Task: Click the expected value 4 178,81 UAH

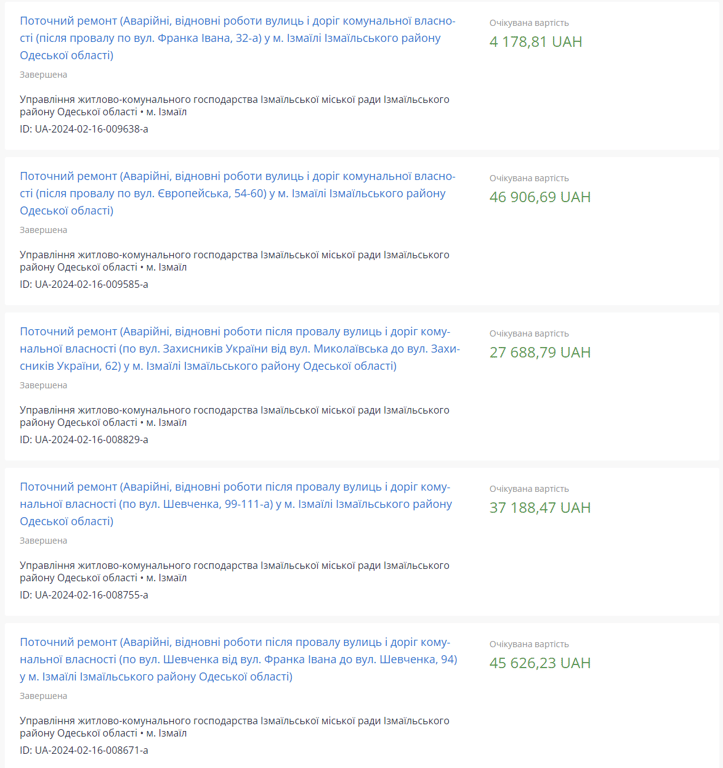Action: 535,42
